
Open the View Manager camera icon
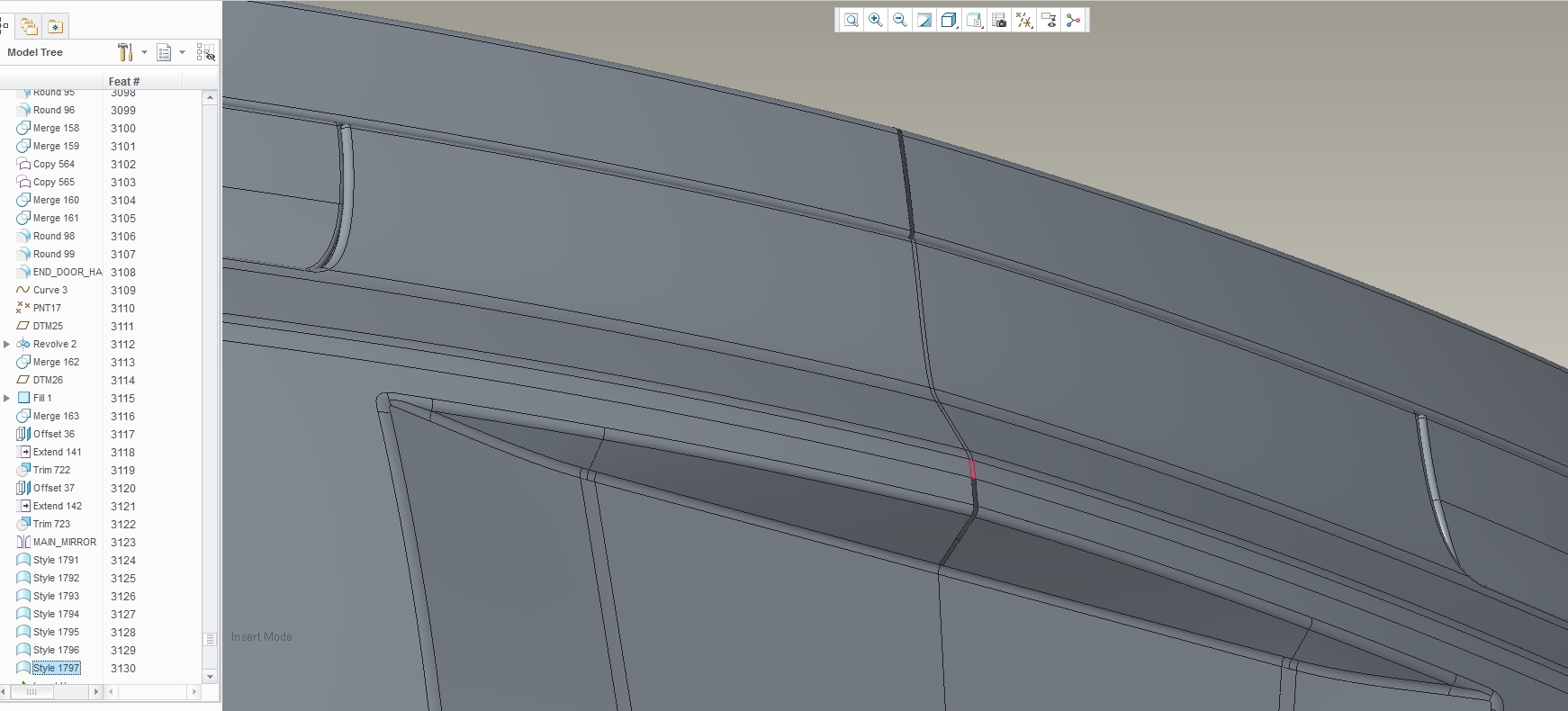(998, 20)
